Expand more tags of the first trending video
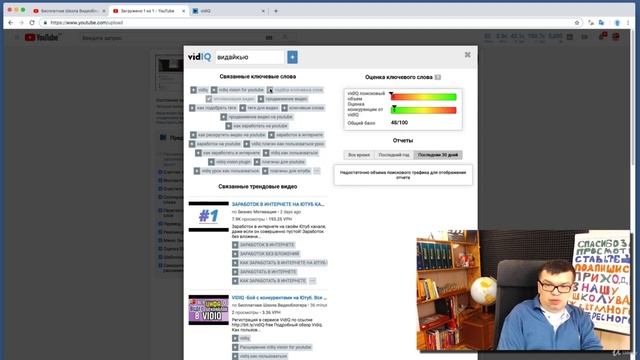This screenshot has height=360, width=640. point(312,281)
